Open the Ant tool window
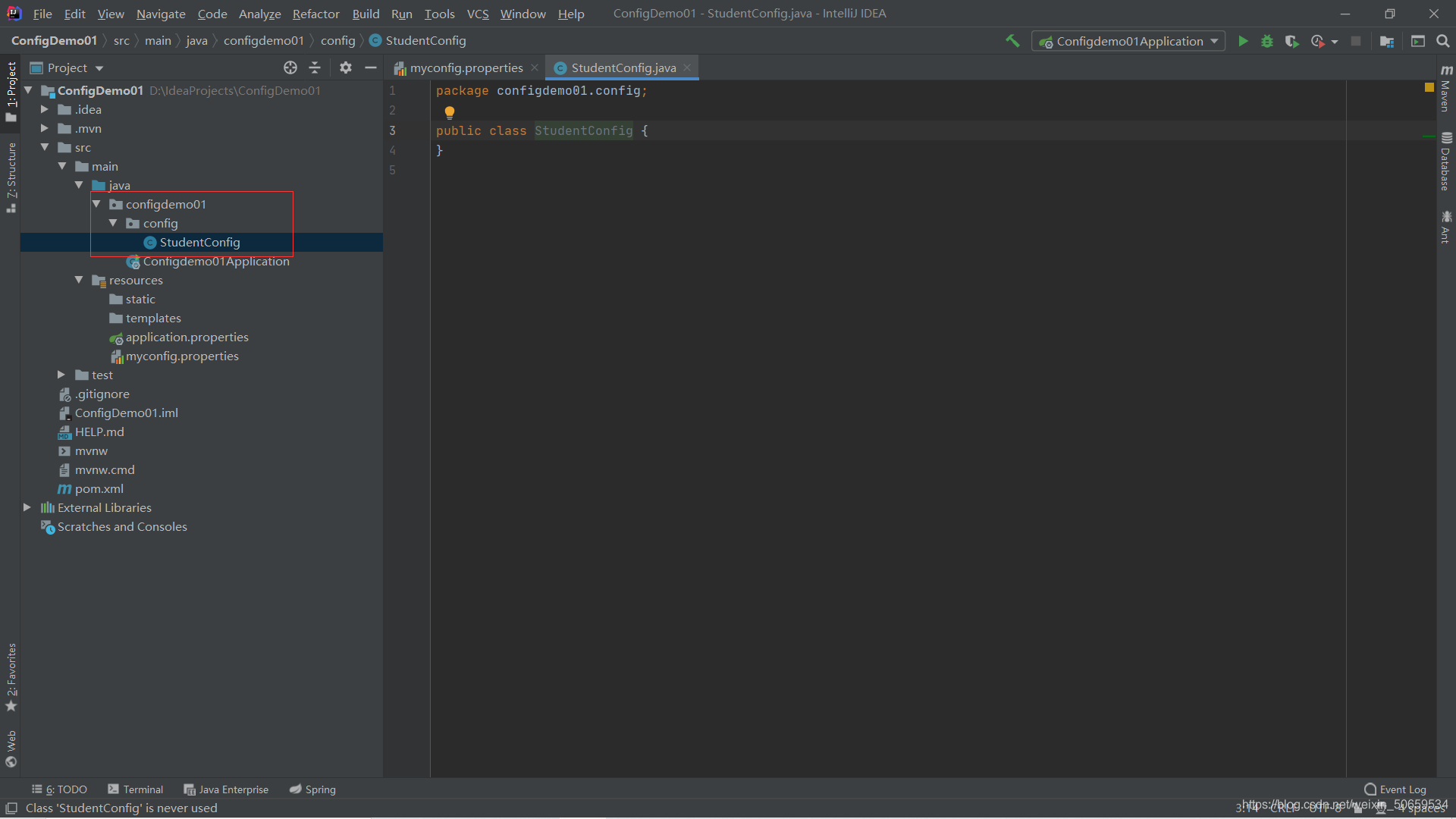Screen dimensions: 1456x819 coord(1446,227)
